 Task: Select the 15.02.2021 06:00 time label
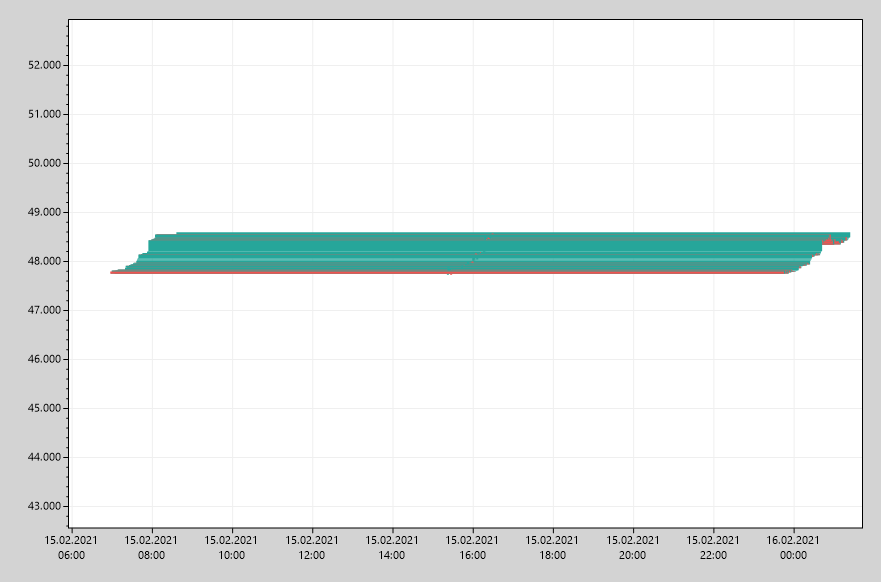(72, 544)
